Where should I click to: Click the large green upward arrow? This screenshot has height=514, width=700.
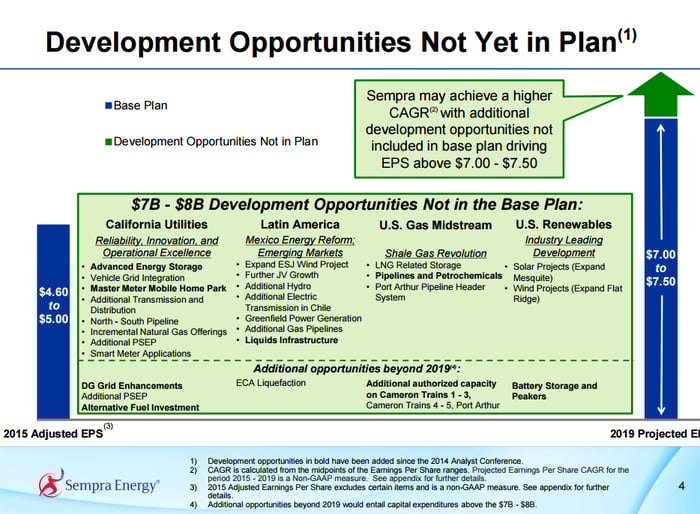coord(661,96)
